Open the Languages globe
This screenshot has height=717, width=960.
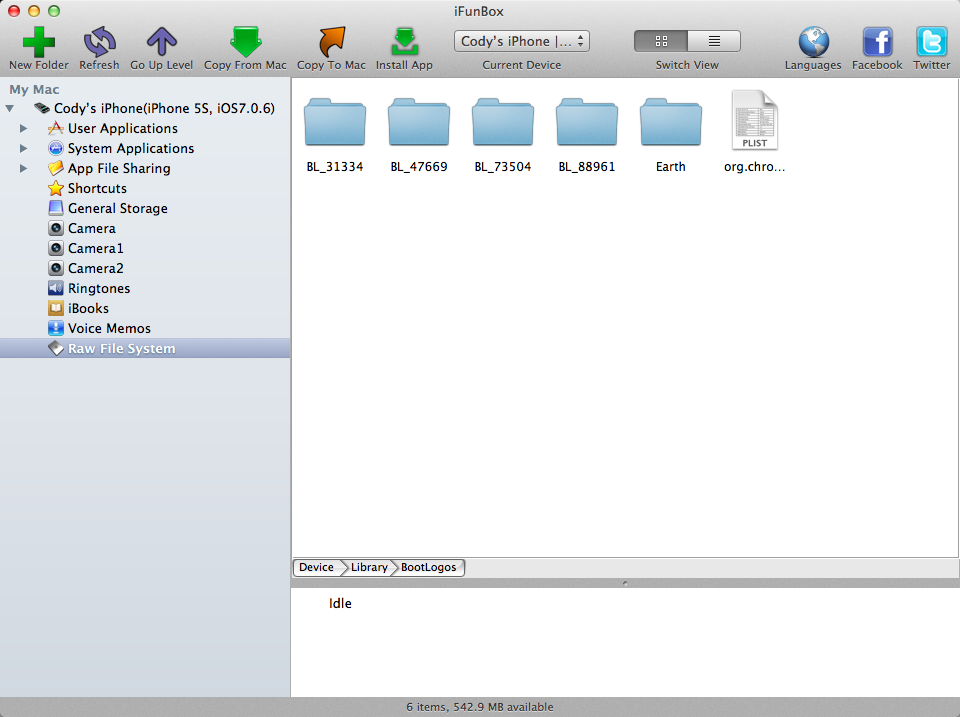[813, 43]
